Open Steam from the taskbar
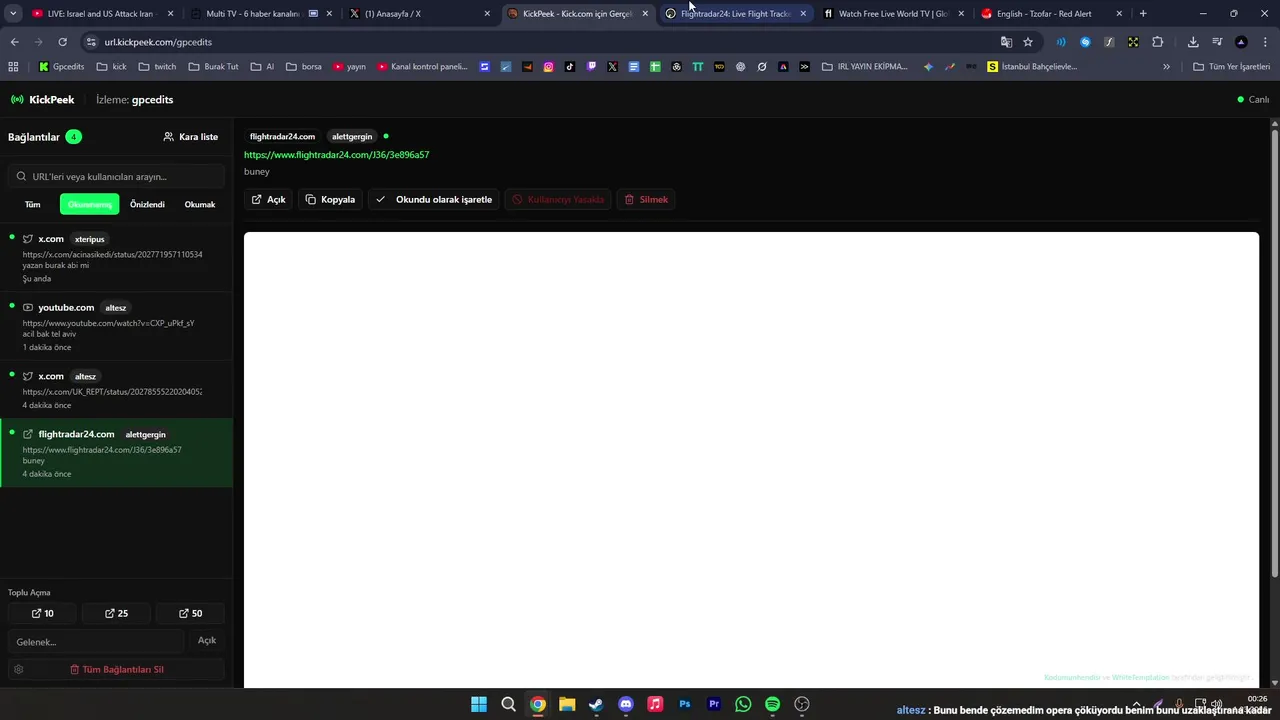The image size is (1280, 720). pyautogui.click(x=596, y=704)
